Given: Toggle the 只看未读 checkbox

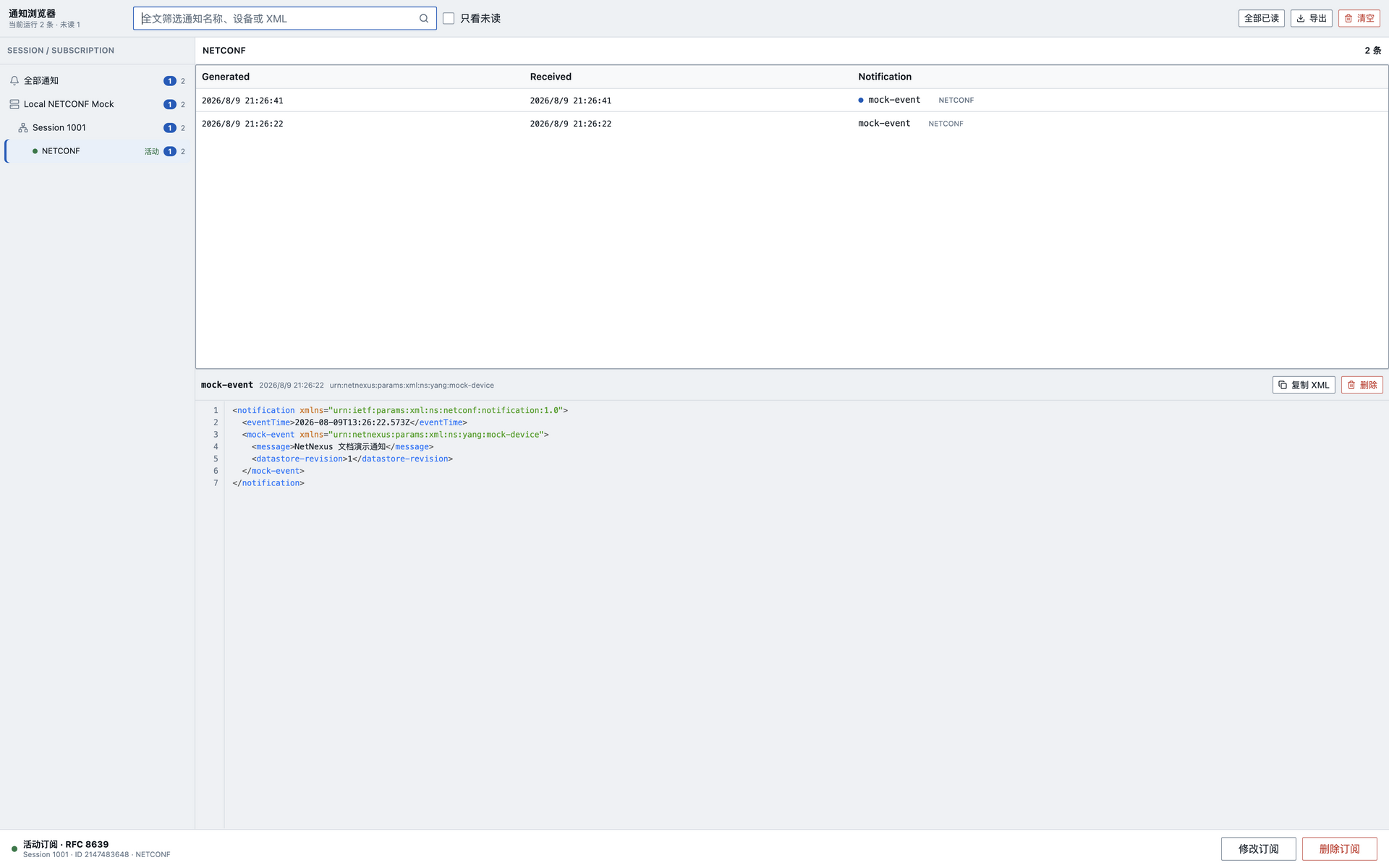Looking at the screenshot, I should click(x=449, y=19).
